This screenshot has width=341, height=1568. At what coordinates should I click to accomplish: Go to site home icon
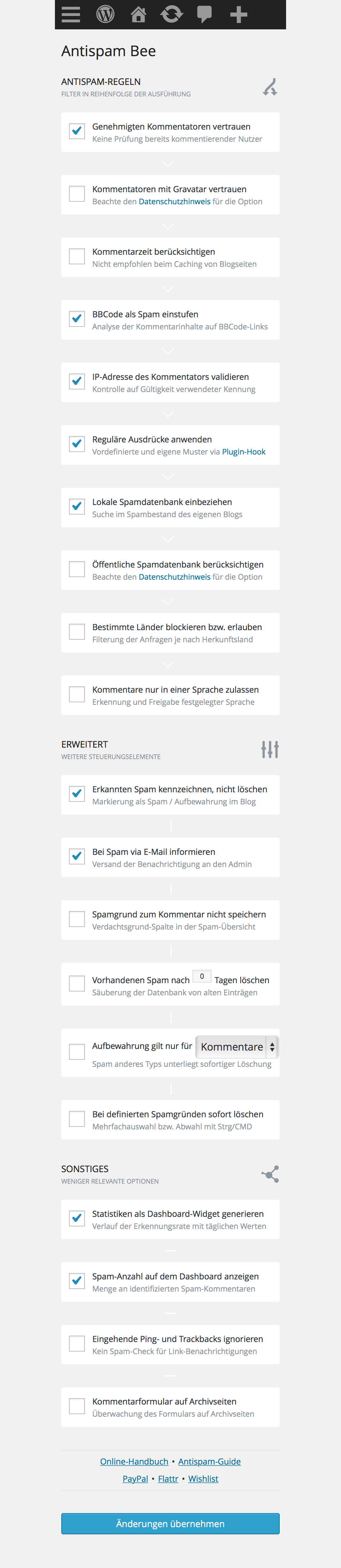[x=138, y=14]
